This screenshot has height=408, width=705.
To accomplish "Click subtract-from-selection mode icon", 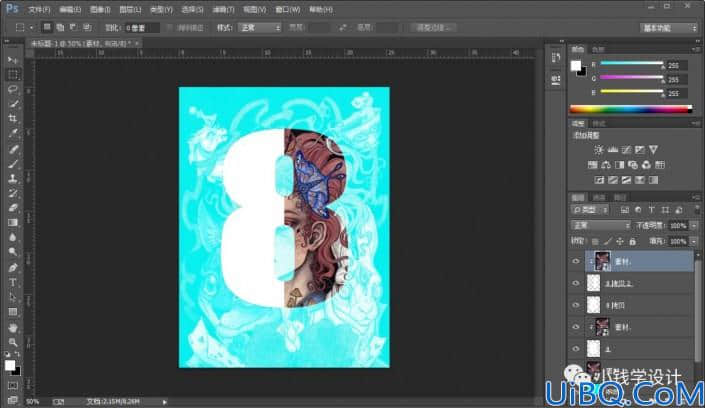I will click(73, 27).
